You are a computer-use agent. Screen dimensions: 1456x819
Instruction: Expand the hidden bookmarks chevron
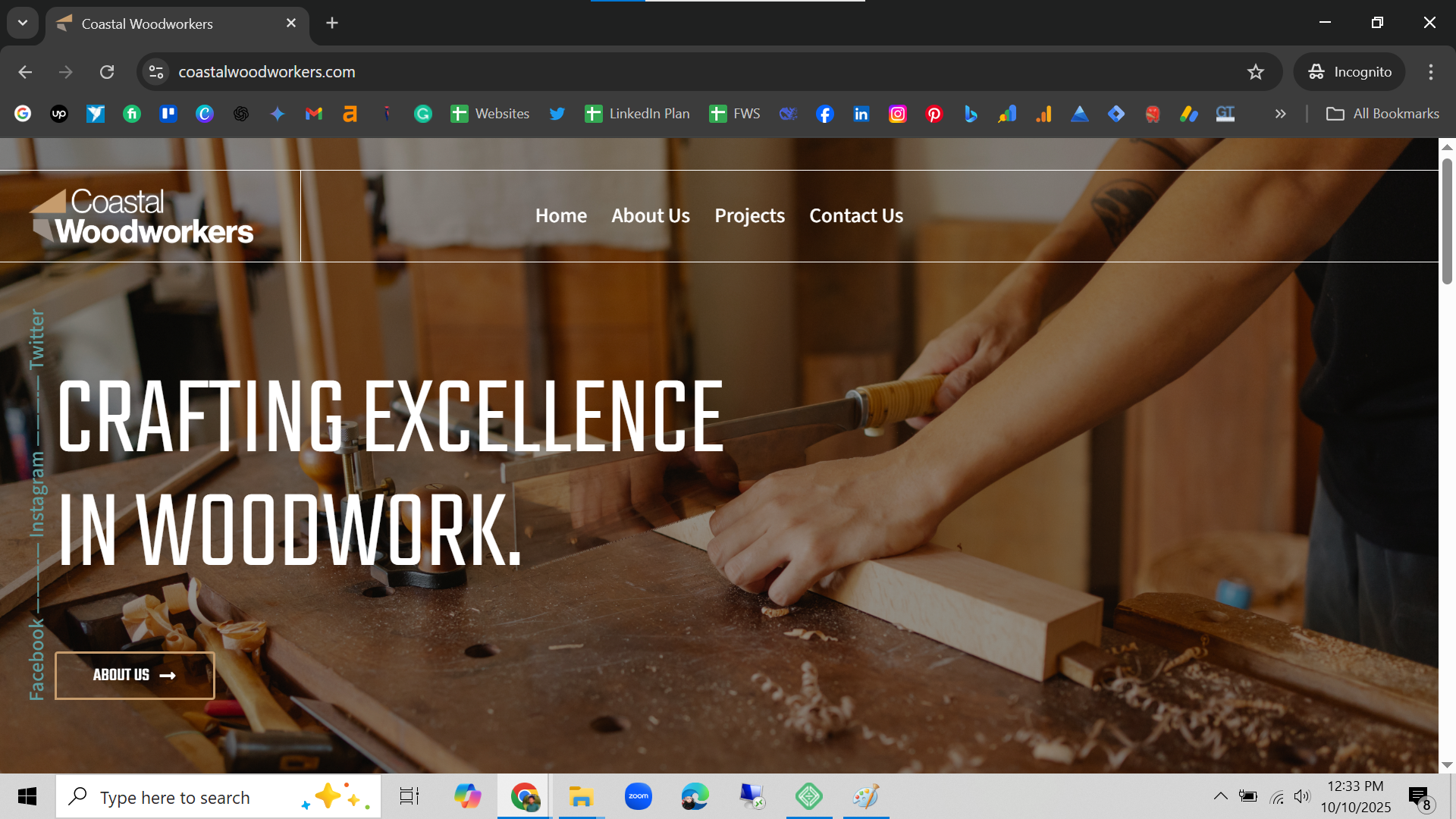(x=1281, y=114)
